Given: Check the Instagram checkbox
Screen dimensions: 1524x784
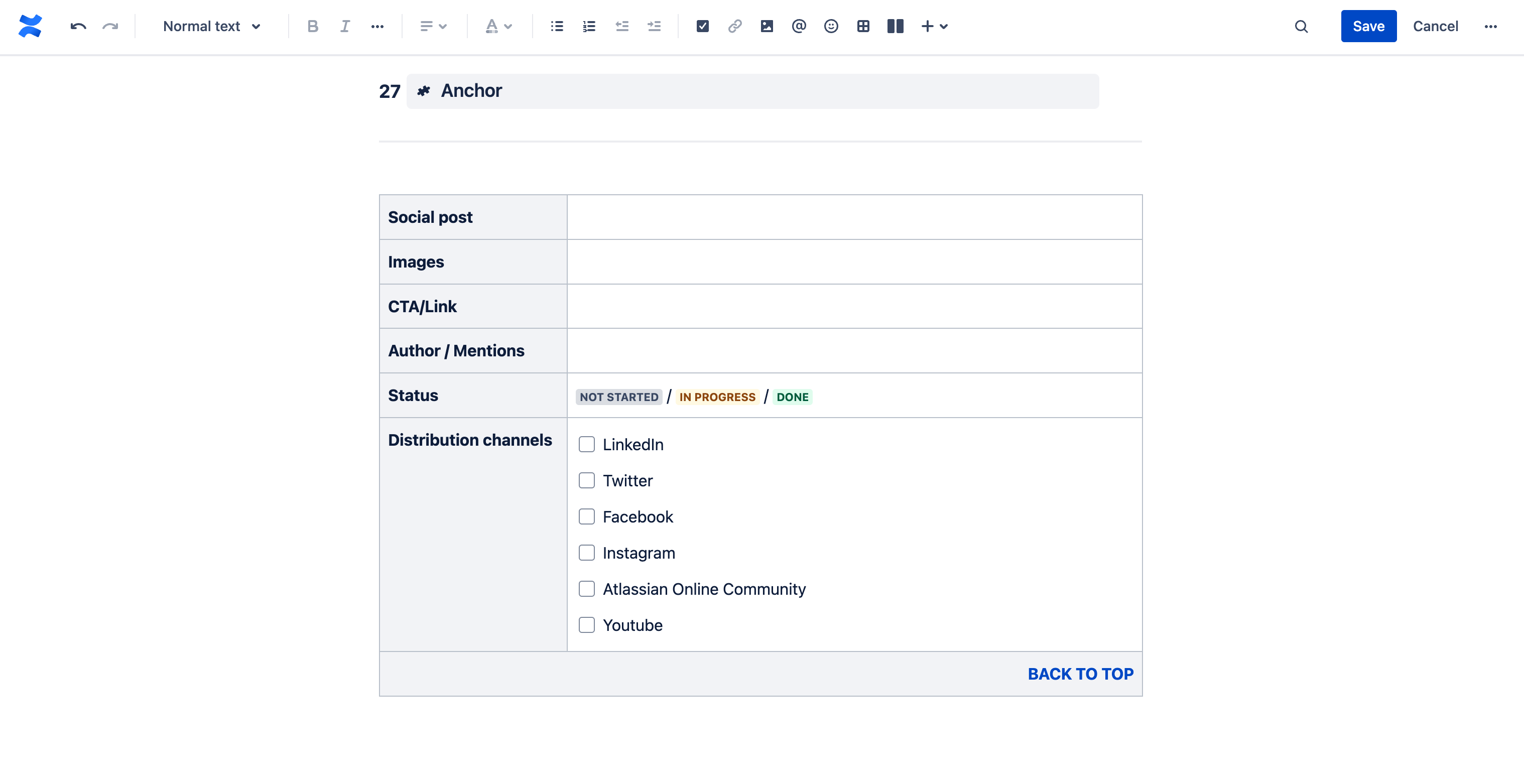Looking at the screenshot, I should [586, 553].
